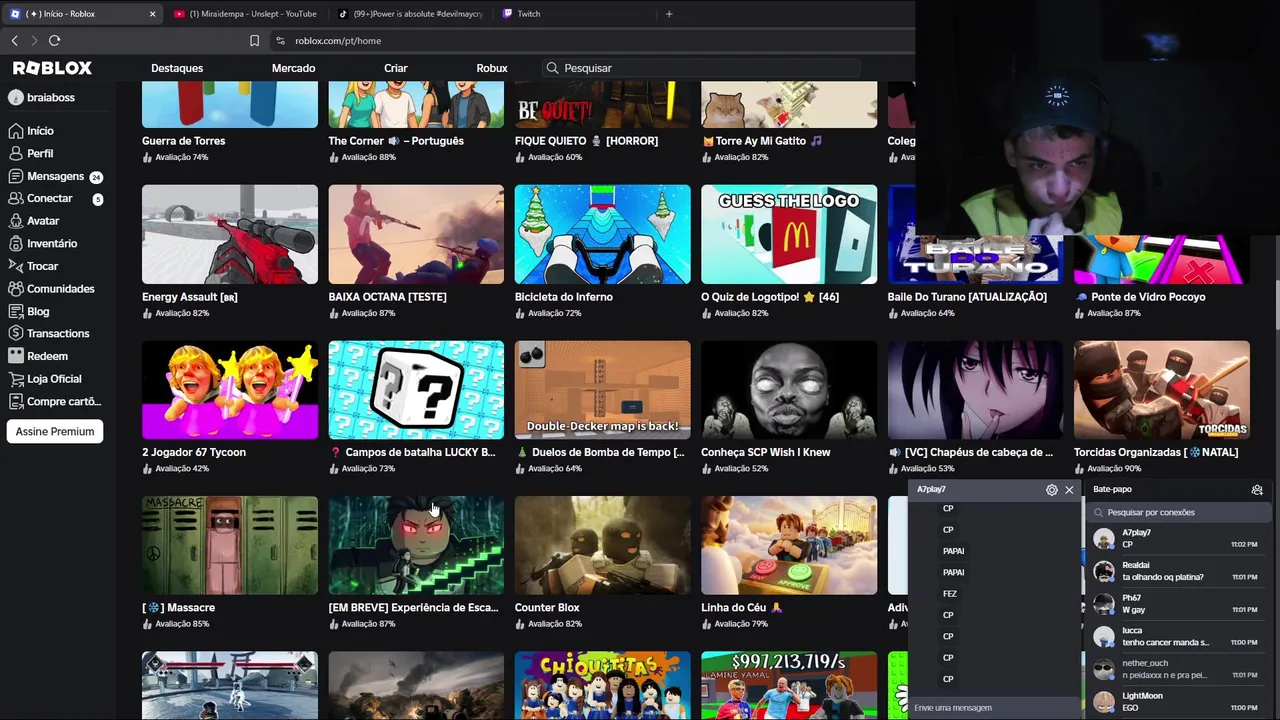Click the Torre Ay Mi Gatito title link

(x=761, y=141)
